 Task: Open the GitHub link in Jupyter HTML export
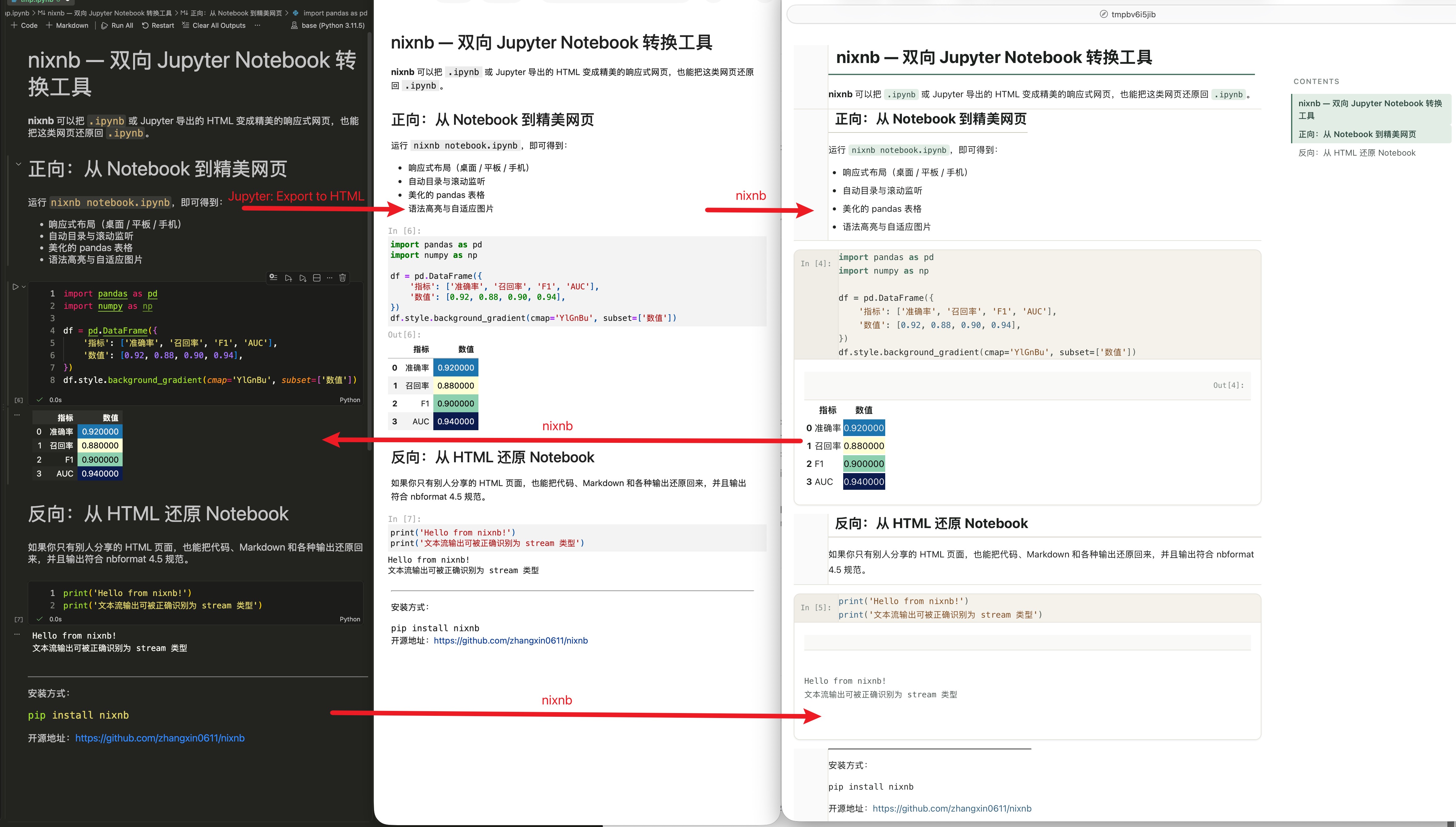(511, 640)
